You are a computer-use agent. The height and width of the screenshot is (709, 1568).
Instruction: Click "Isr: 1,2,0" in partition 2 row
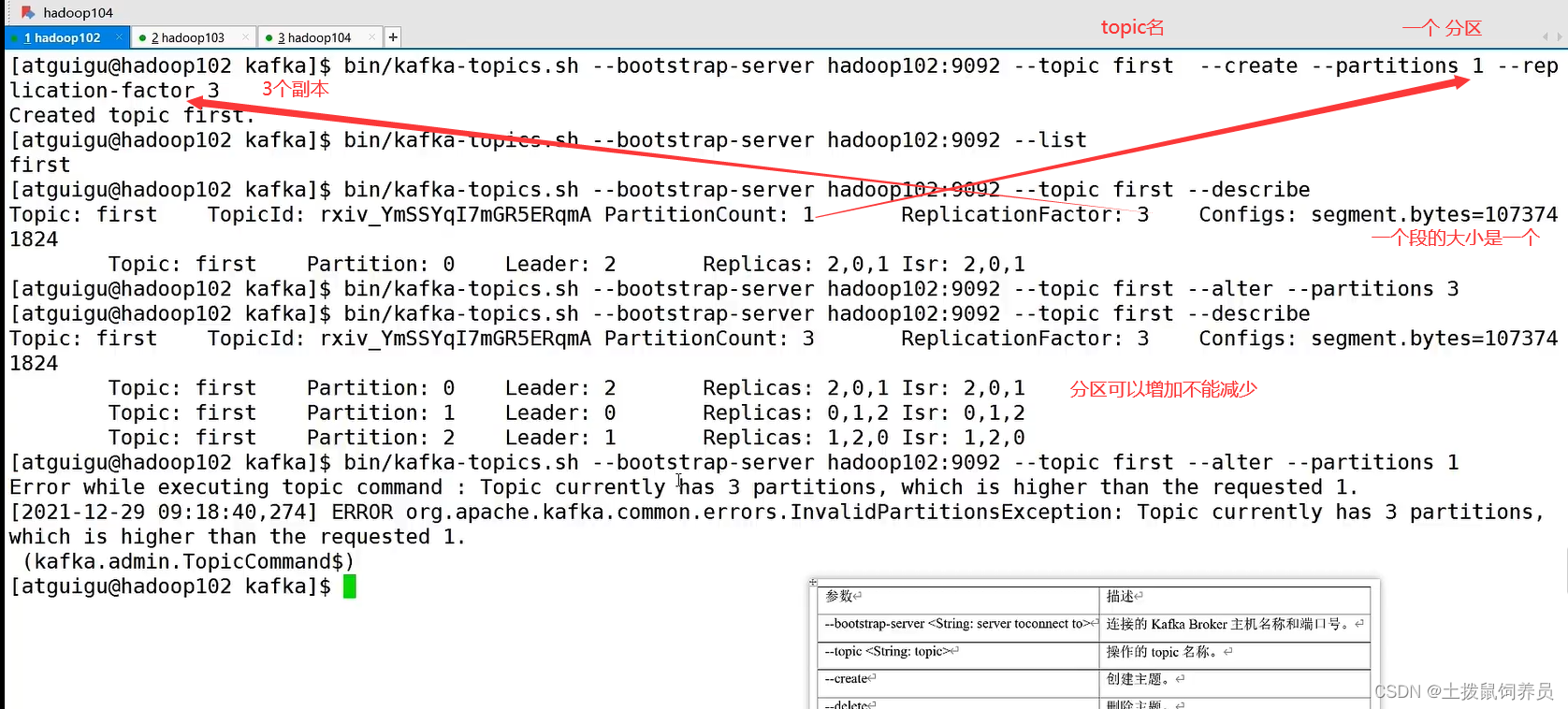[x=964, y=438]
